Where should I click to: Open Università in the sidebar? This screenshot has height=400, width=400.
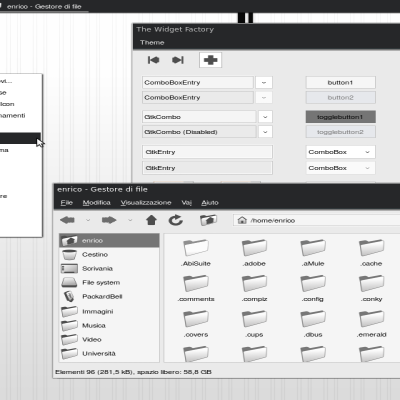[109, 353]
